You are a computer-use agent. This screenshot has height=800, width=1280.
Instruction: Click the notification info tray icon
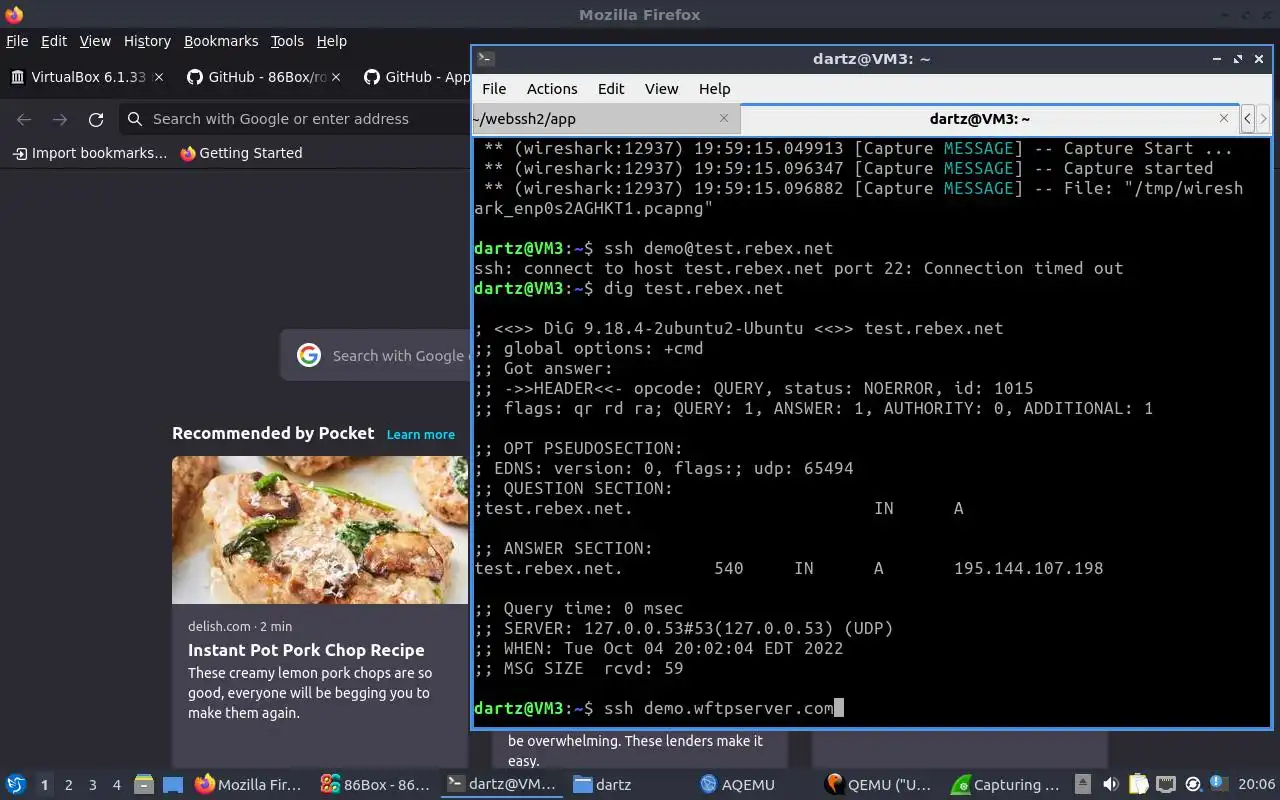tap(1218, 784)
